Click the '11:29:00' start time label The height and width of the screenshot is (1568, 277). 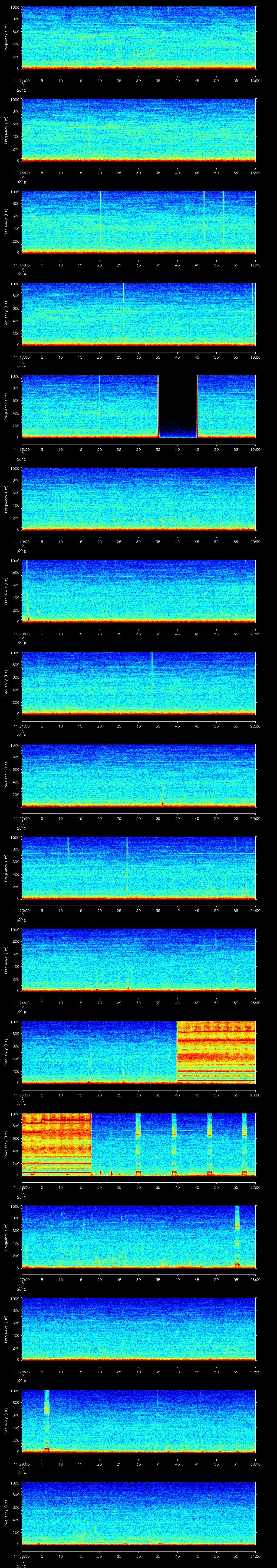point(21,1464)
